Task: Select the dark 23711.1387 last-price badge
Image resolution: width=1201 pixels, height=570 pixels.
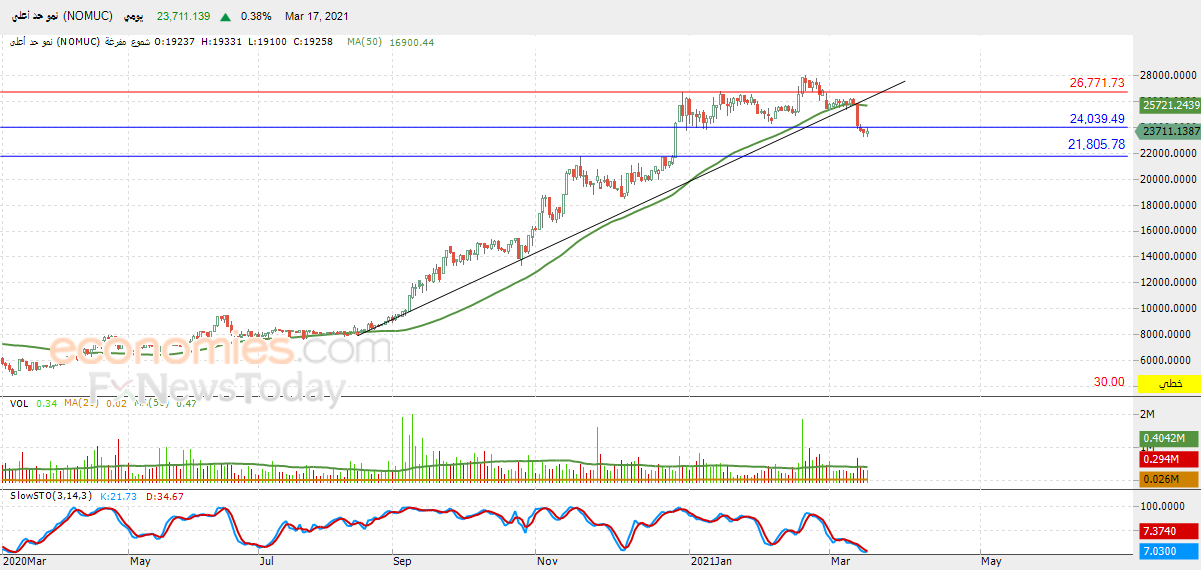Action: (1170, 131)
